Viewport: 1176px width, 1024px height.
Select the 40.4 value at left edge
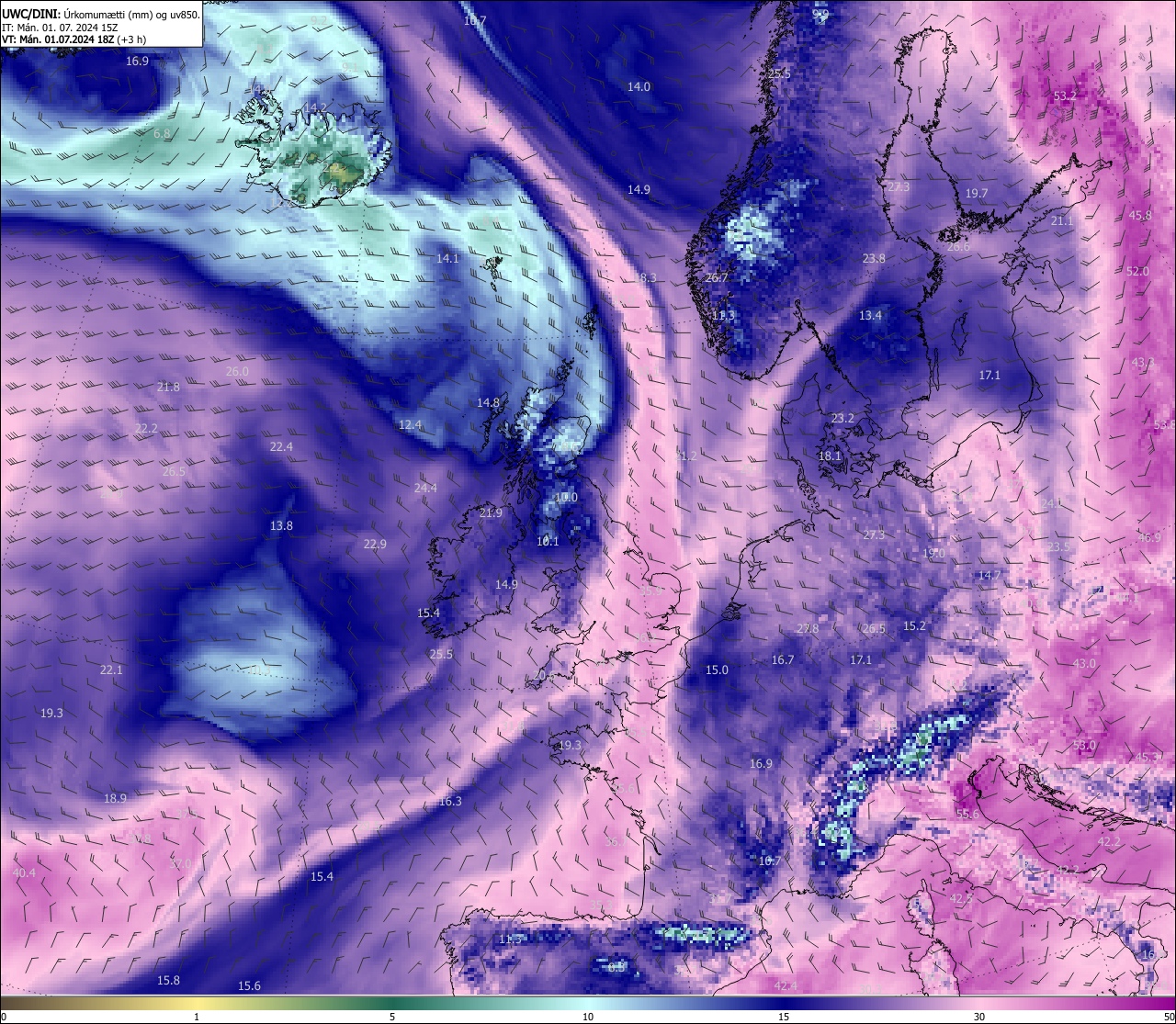click(24, 872)
